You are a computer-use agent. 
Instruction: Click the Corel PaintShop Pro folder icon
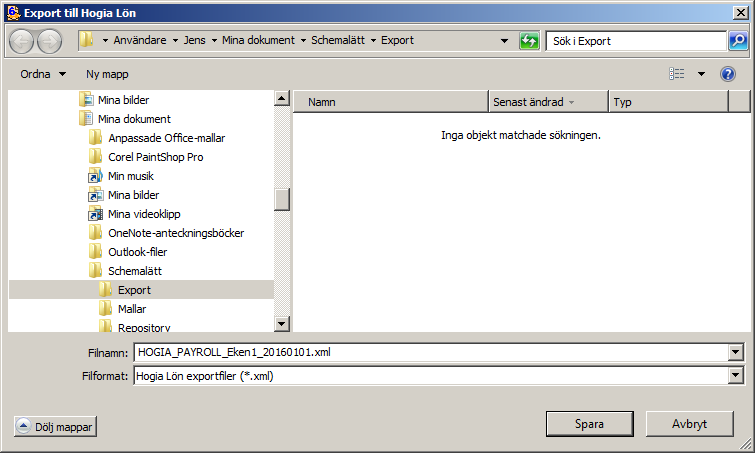click(x=95, y=156)
